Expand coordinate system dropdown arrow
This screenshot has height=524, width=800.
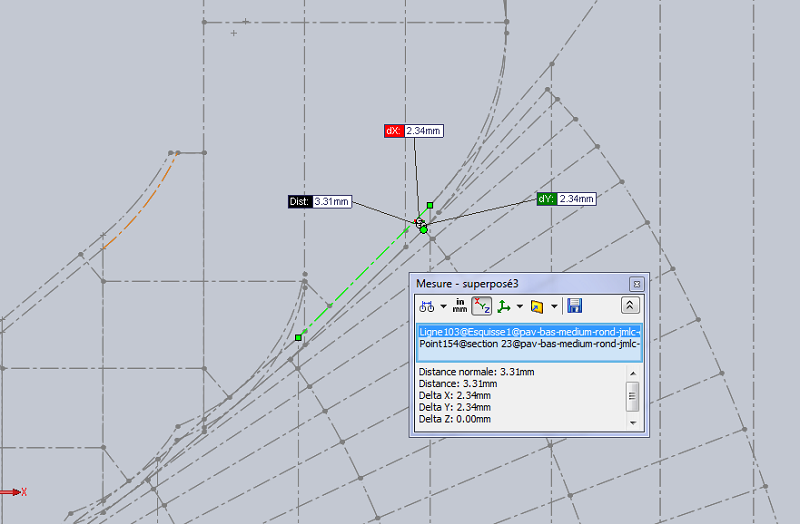pyautogui.click(x=519, y=307)
